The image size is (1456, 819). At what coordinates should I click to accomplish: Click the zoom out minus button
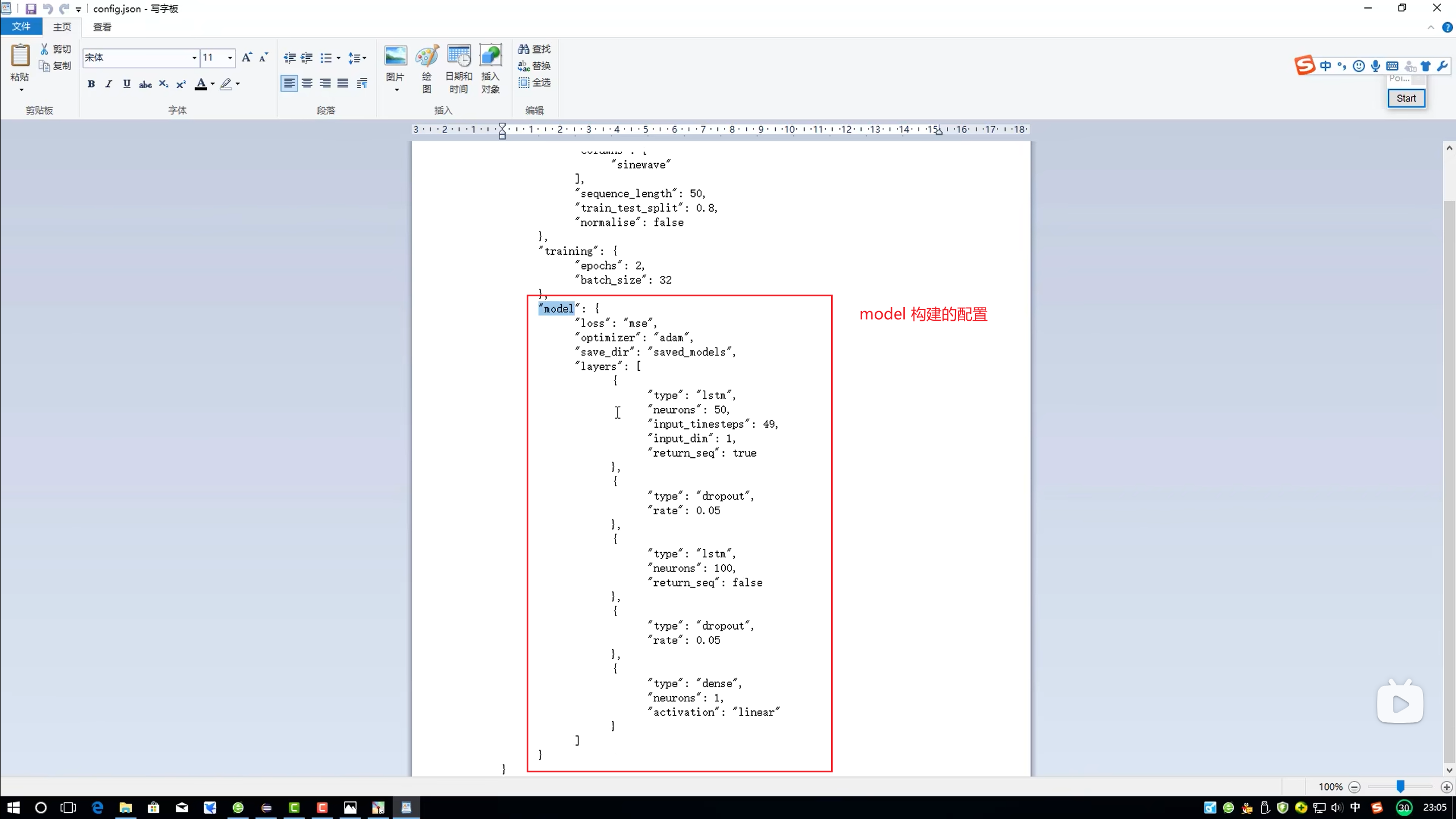[x=1354, y=787]
